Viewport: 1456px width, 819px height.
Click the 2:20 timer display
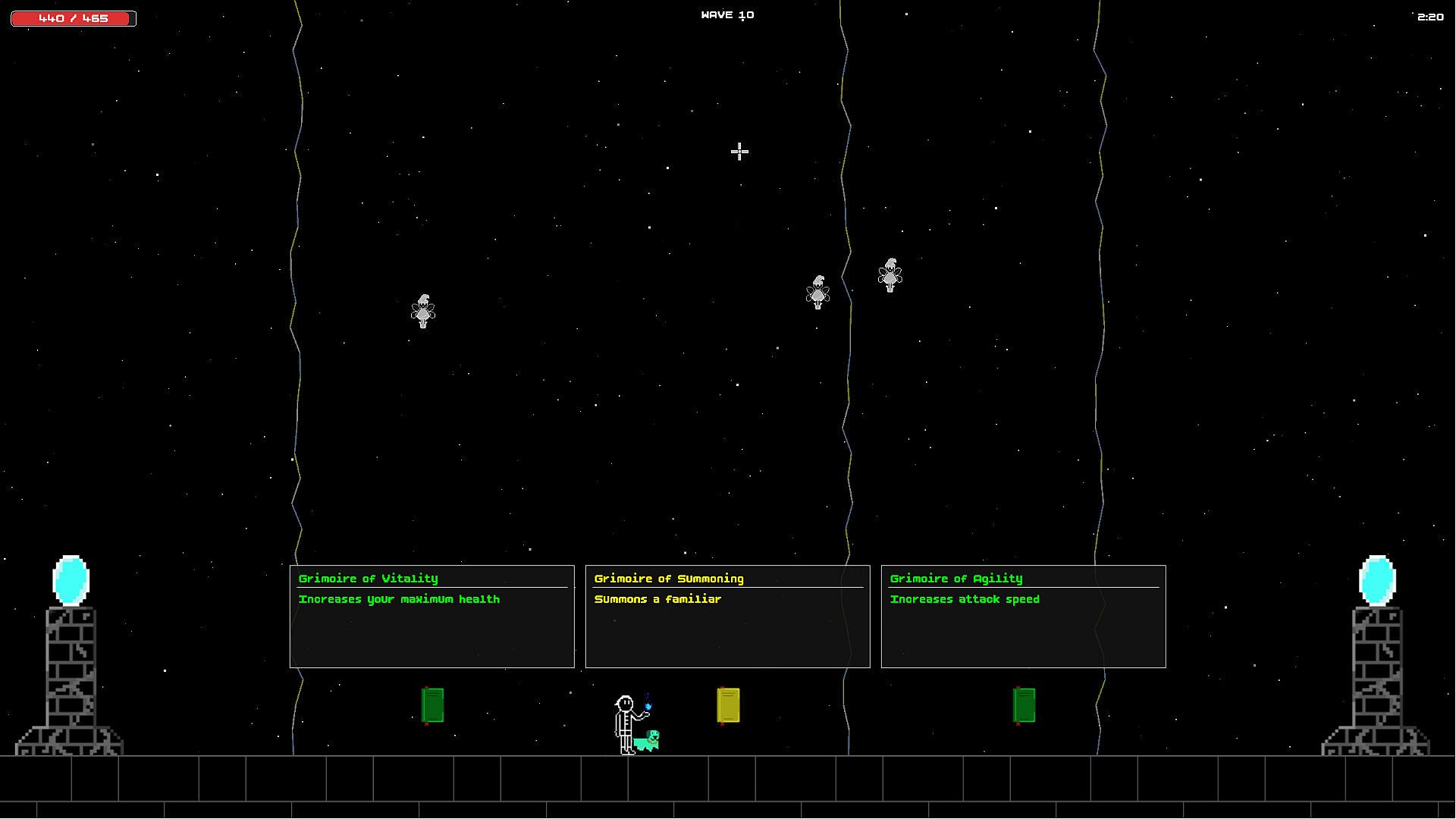tap(1430, 17)
